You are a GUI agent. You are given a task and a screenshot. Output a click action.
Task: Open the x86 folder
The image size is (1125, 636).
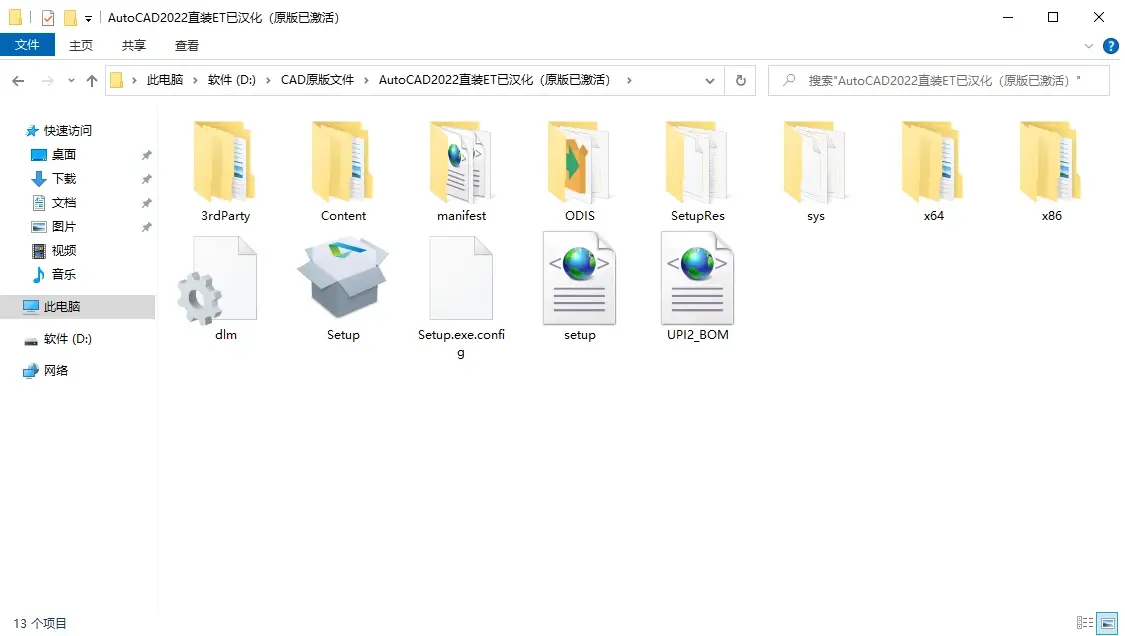1052,172
